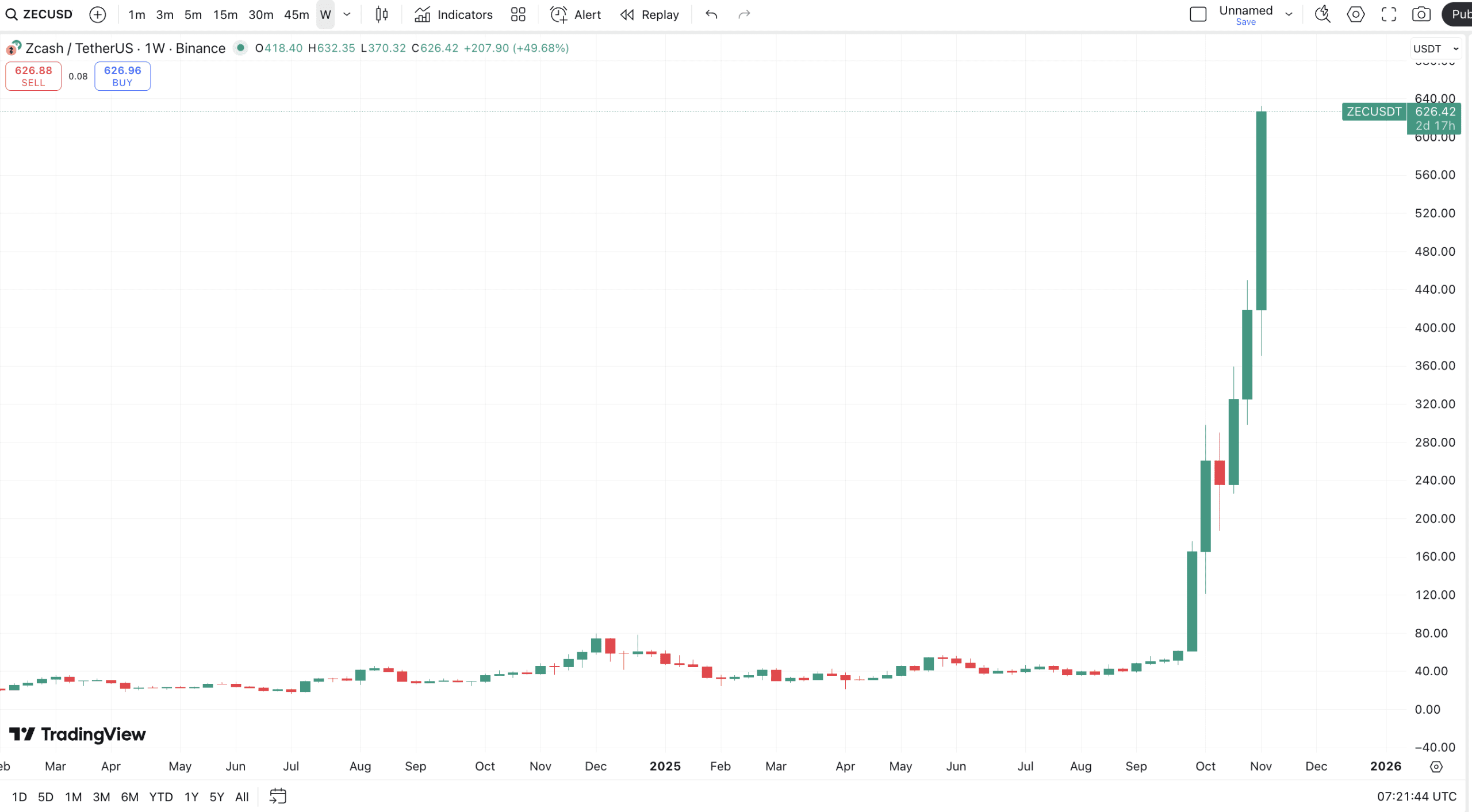Viewport: 1472px width, 812px height.
Task: Enter fullscreen mode
Action: tap(1389, 14)
